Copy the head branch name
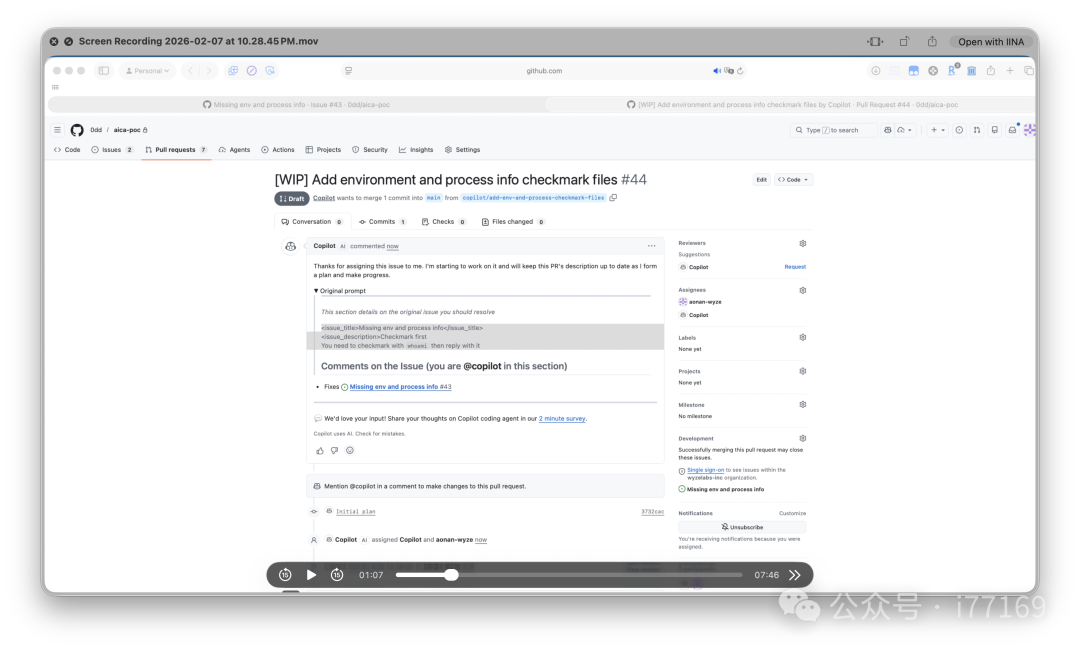Image resolution: width=1080 pixels, height=650 pixels. click(x=613, y=198)
